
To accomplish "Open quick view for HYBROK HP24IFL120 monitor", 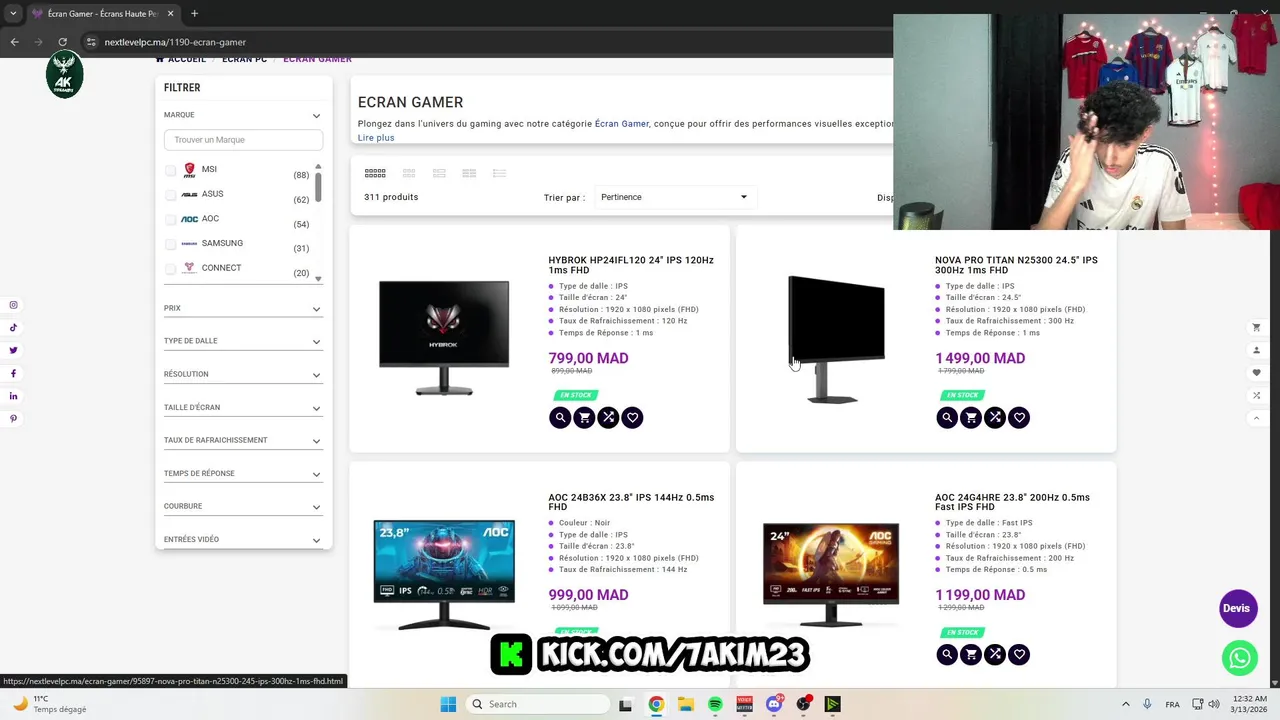I will (560, 417).
